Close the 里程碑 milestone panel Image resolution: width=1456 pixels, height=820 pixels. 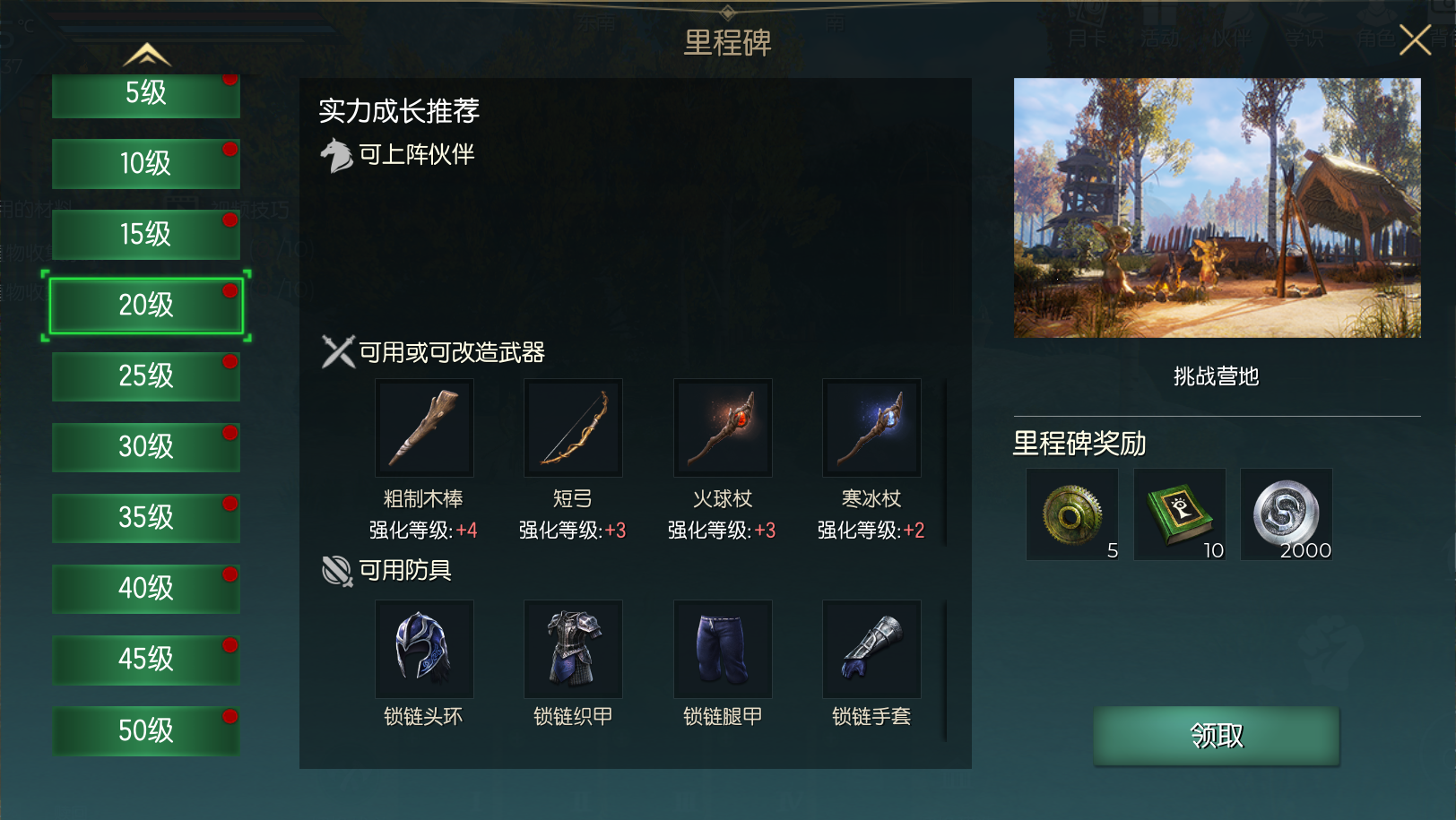click(x=1415, y=39)
